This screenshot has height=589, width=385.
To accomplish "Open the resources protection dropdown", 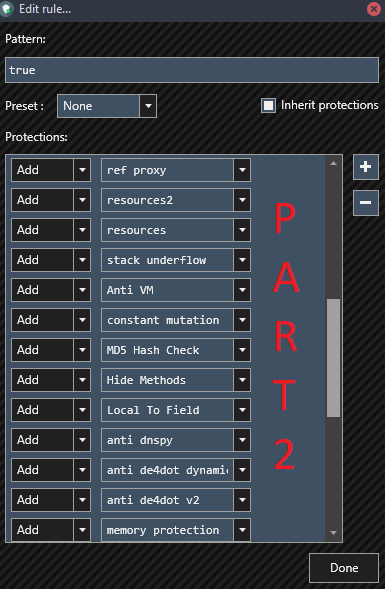I will 176,230.
